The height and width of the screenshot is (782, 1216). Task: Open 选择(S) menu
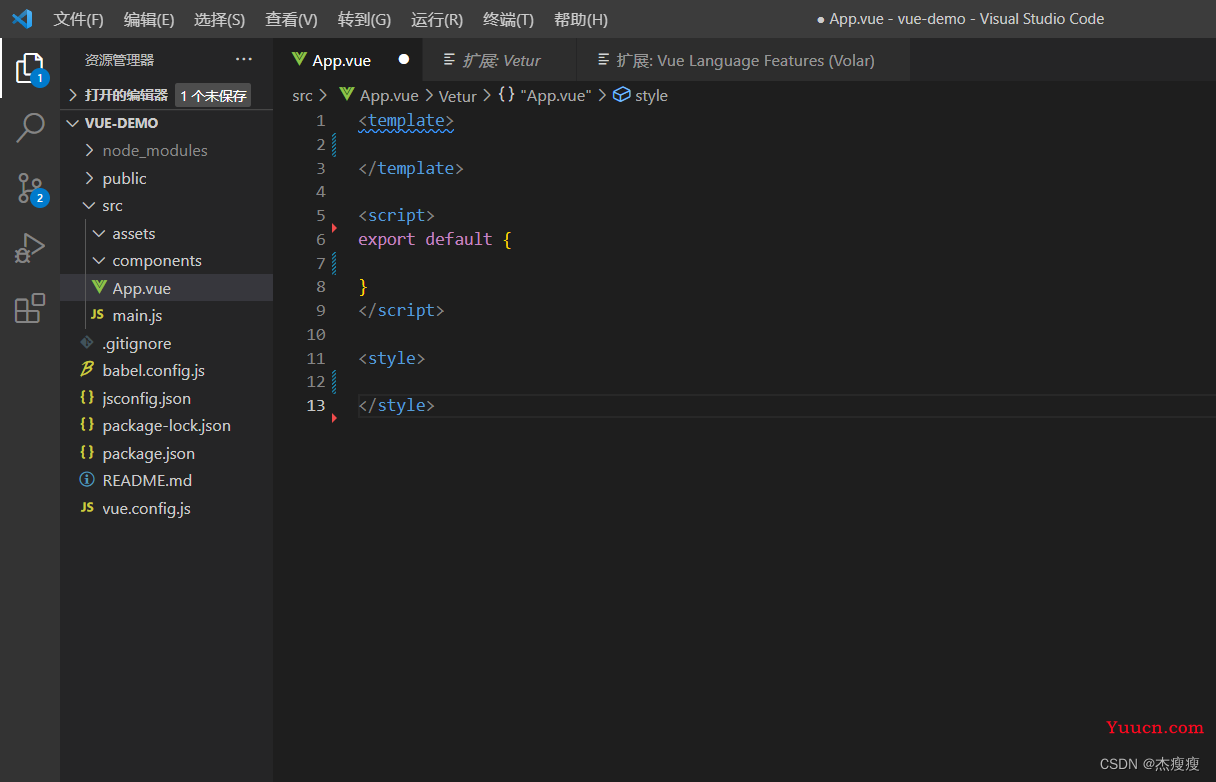219,19
